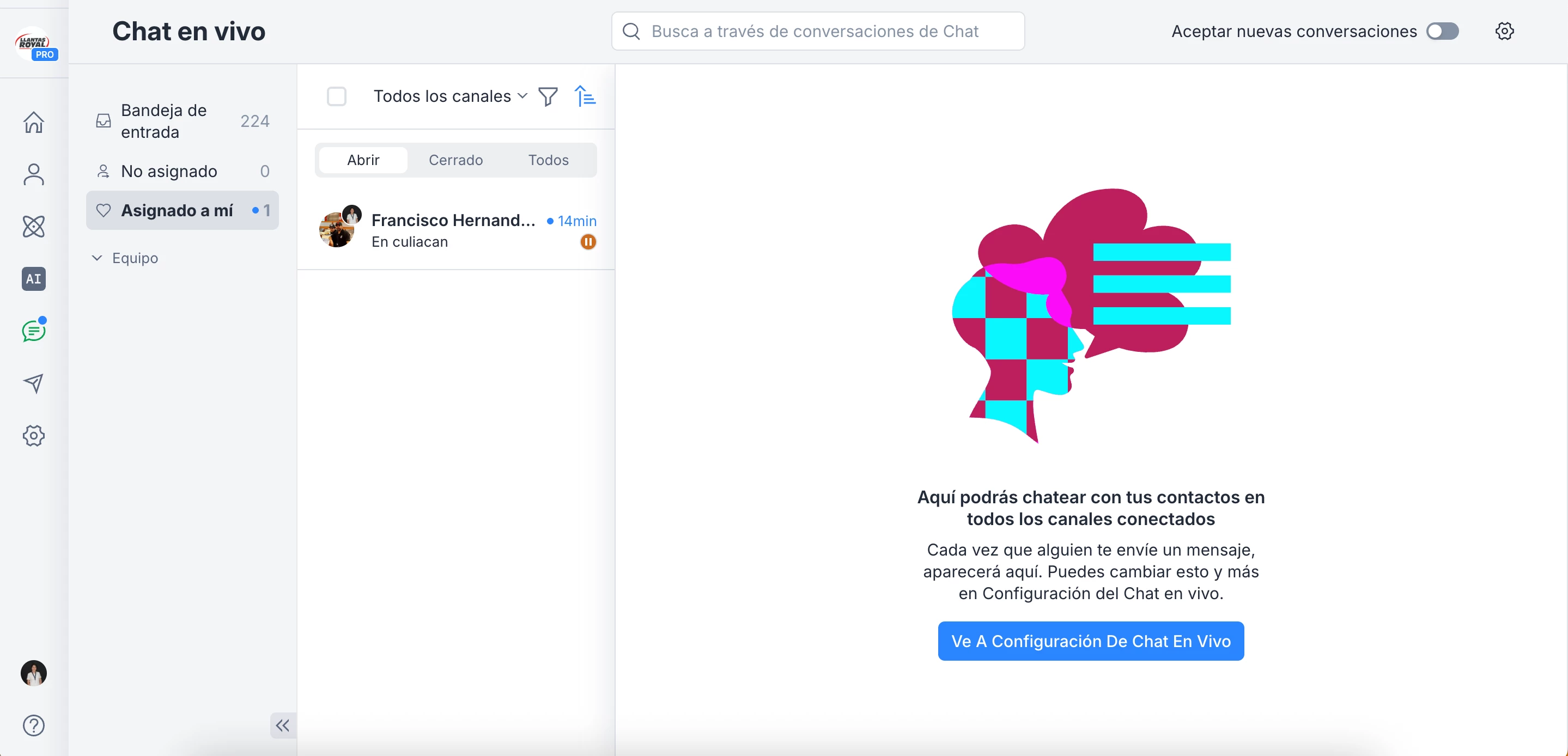Change conversation sort order

point(585,96)
